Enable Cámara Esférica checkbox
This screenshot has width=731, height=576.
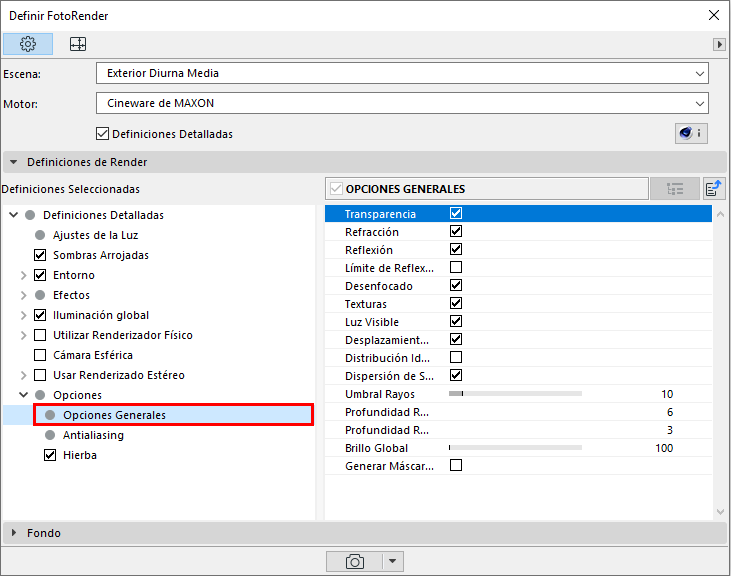(x=40, y=356)
